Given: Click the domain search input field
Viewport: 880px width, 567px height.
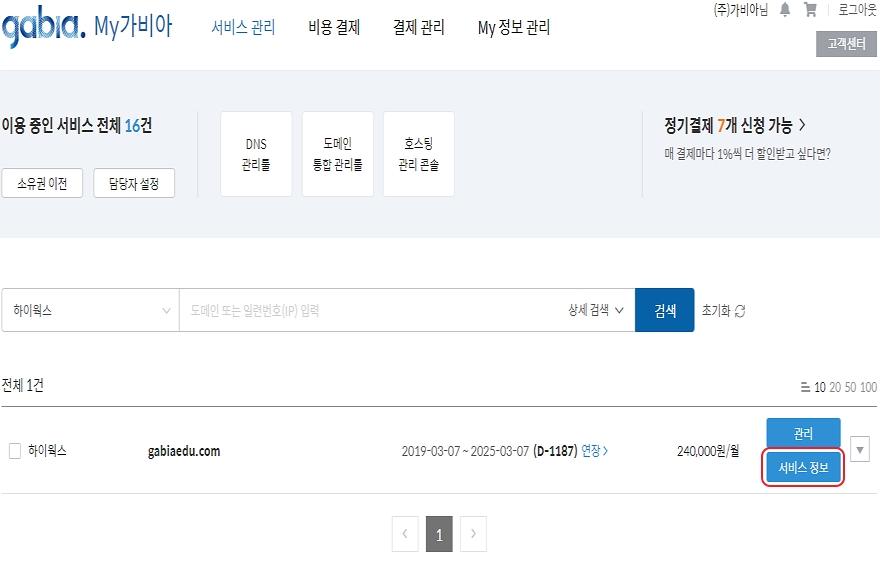Looking at the screenshot, I should click(x=370, y=311).
